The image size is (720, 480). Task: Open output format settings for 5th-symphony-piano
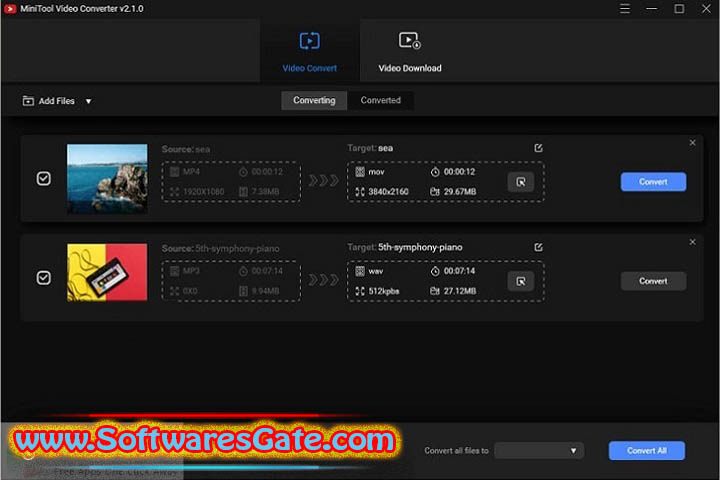(x=521, y=281)
